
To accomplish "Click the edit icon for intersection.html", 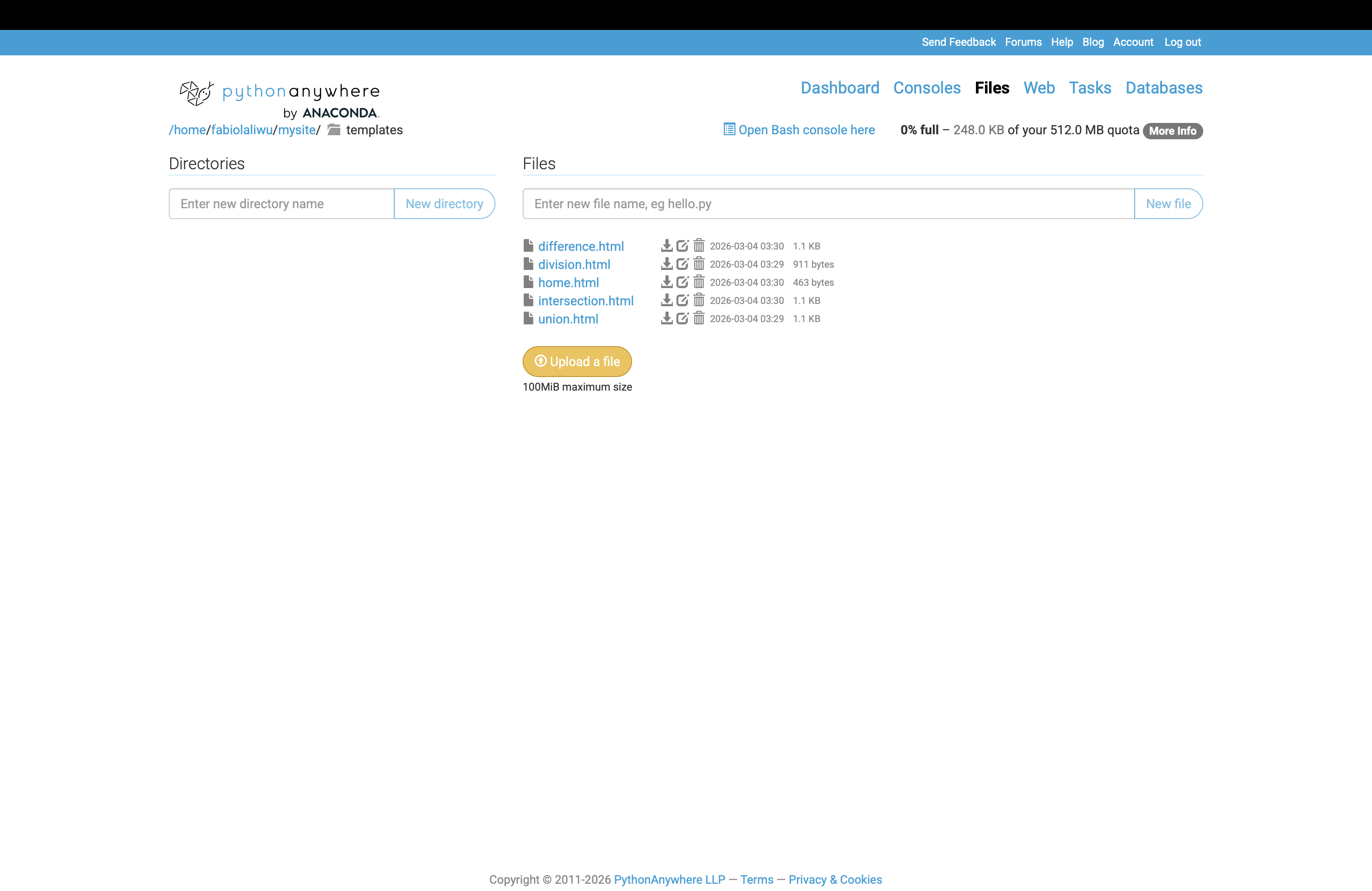I will tap(682, 300).
